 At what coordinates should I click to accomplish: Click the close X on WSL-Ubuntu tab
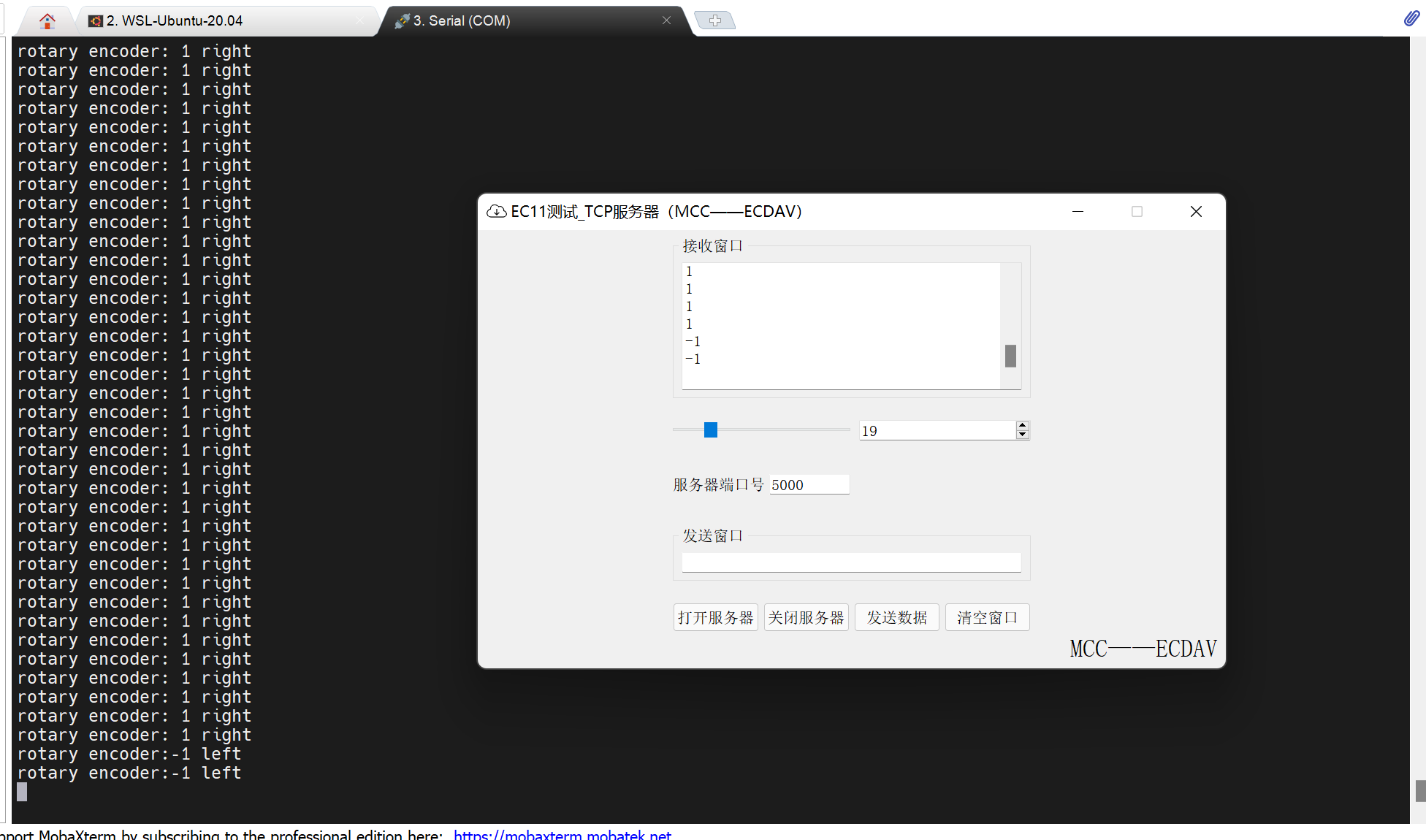359,20
